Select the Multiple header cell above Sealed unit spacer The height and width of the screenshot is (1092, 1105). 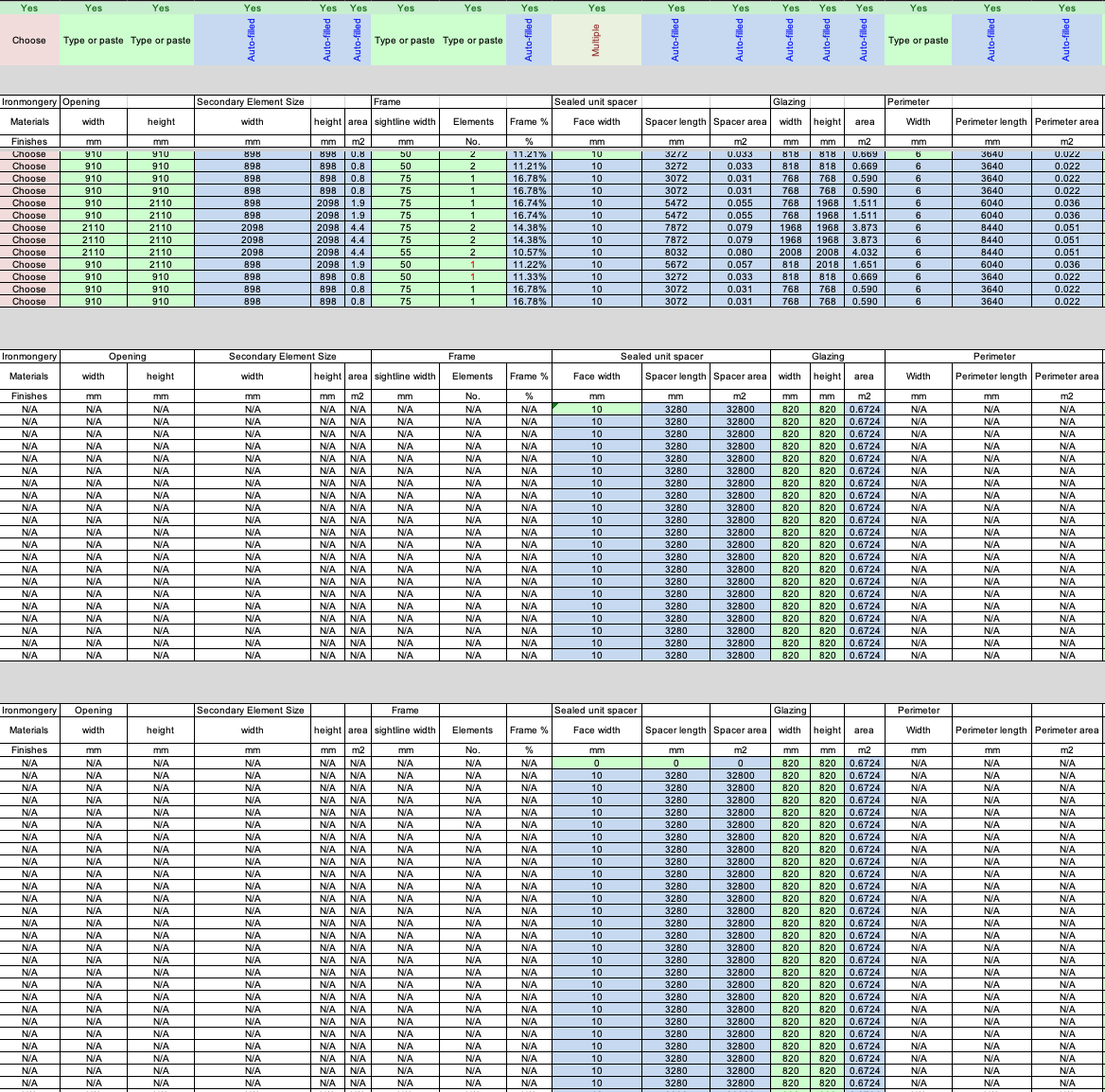click(596, 39)
